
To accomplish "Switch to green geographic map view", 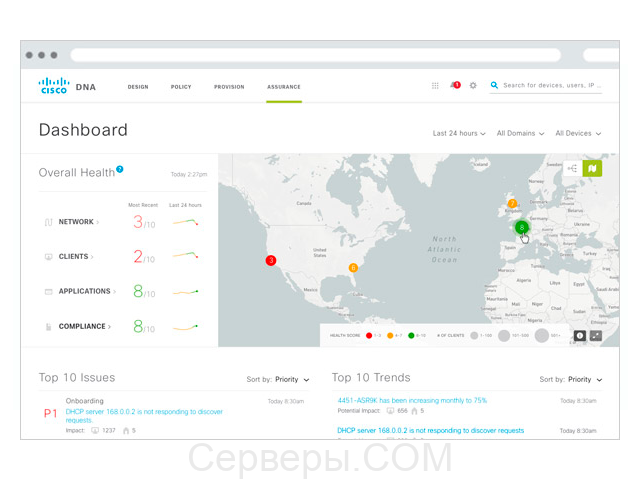I will (x=591, y=169).
